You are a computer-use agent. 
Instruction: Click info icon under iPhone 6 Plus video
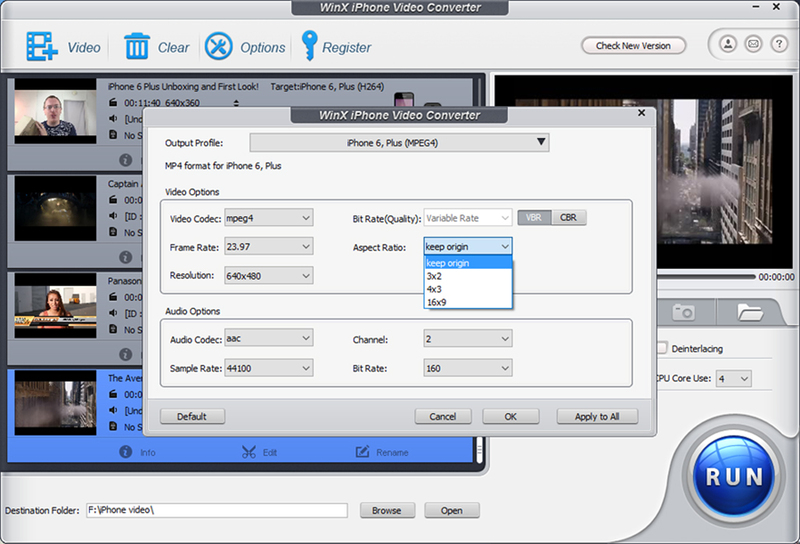[126, 160]
